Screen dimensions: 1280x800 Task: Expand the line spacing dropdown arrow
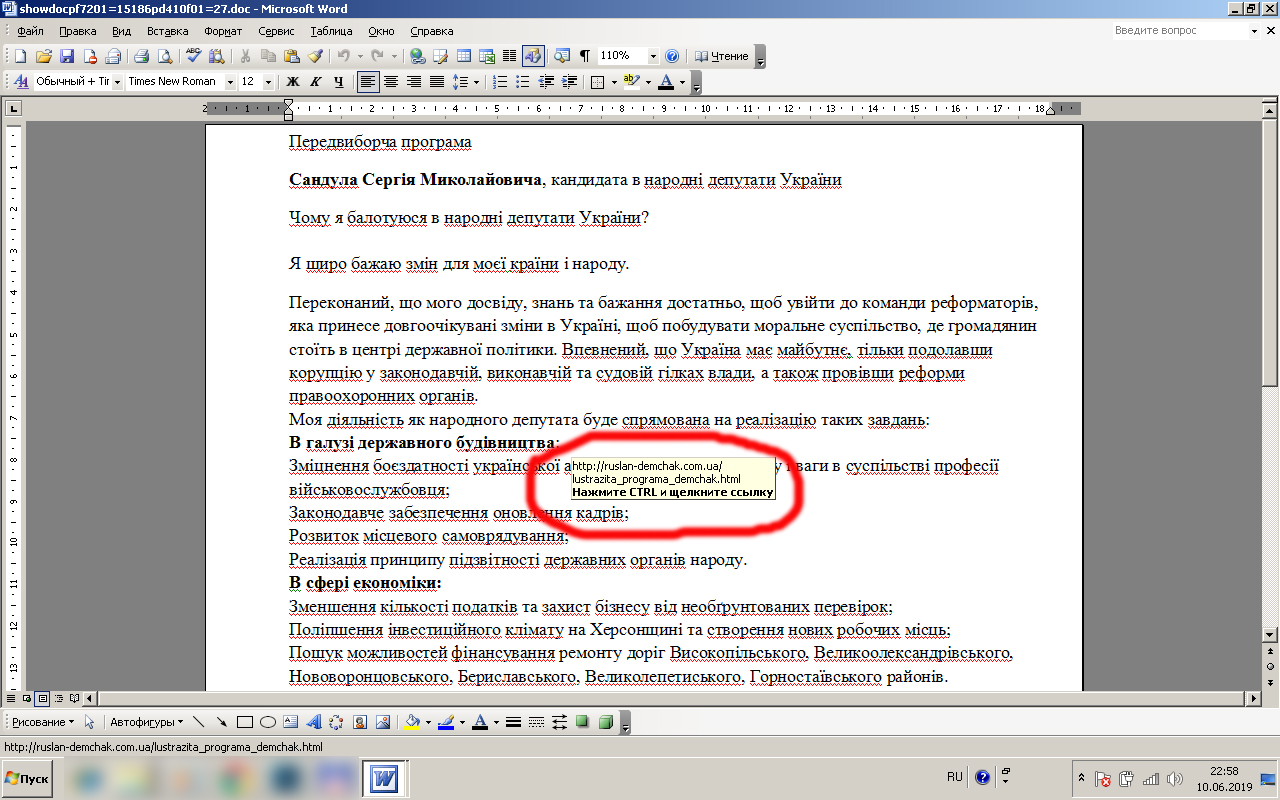click(477, 82)
